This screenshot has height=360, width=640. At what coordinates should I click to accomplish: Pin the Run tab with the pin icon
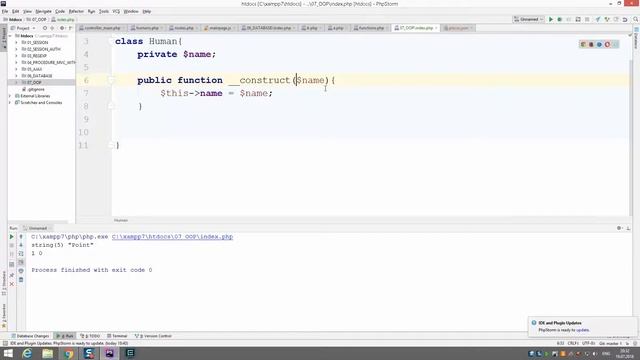[x=11, y=275]
